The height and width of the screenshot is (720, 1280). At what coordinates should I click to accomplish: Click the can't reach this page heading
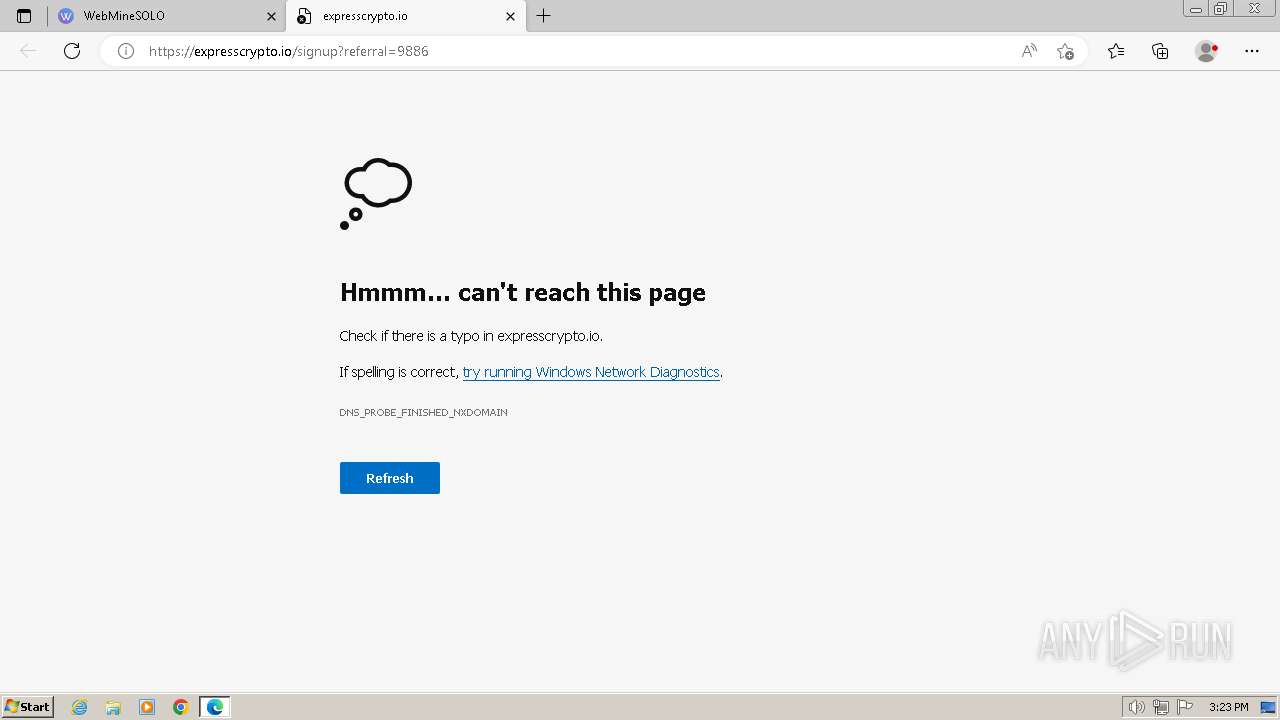coord(523,292)
